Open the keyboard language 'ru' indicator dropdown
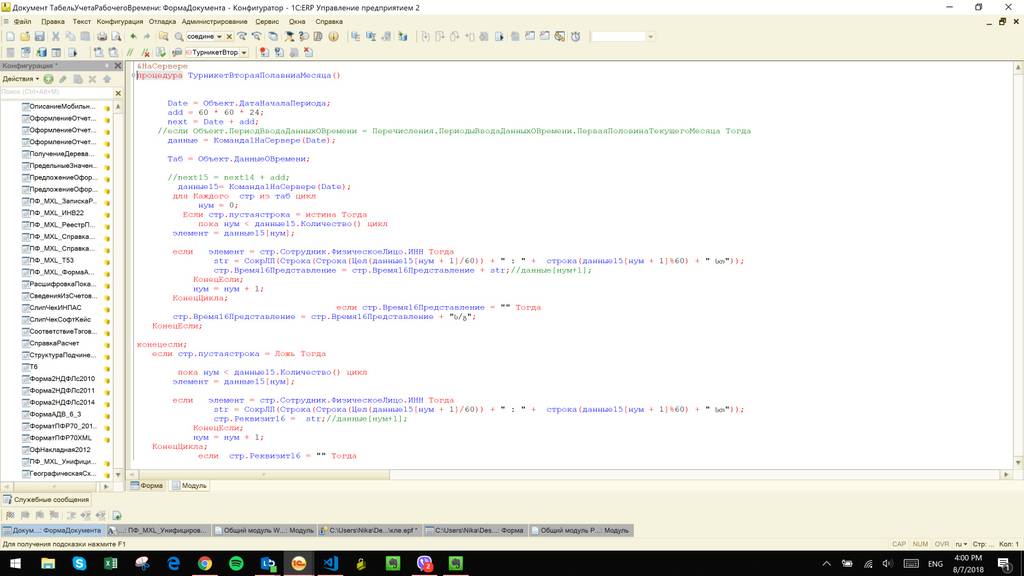 pyautogui.click(x=961, y=543)
